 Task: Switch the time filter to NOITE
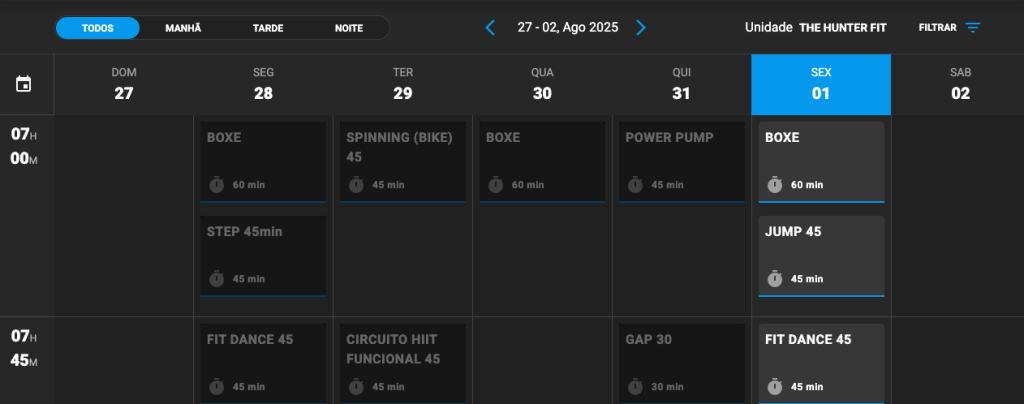[x=349, y=28]
